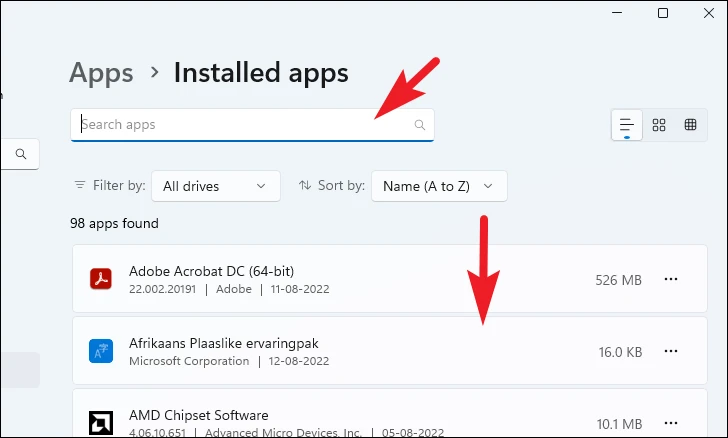Click the Microsoft Corporation publisher text
The image size is (728, 438).
coord(189,361)
